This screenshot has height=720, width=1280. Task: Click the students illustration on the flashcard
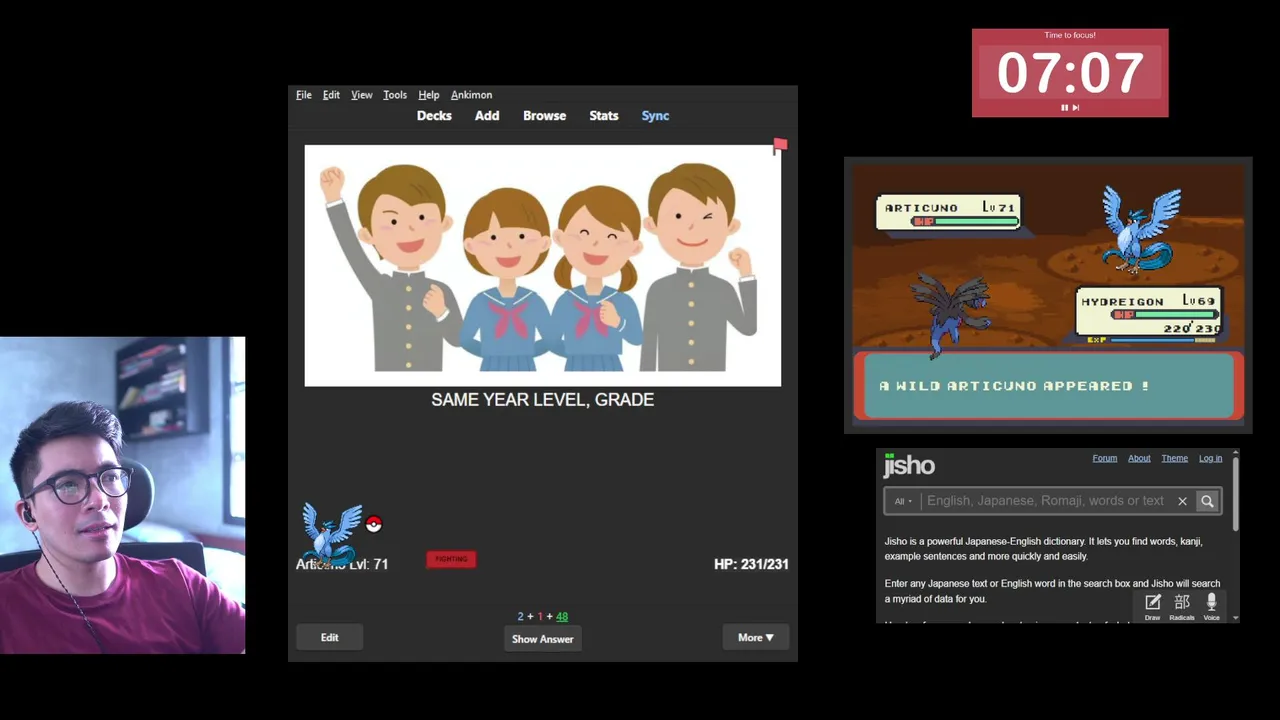tap(543, 266)
